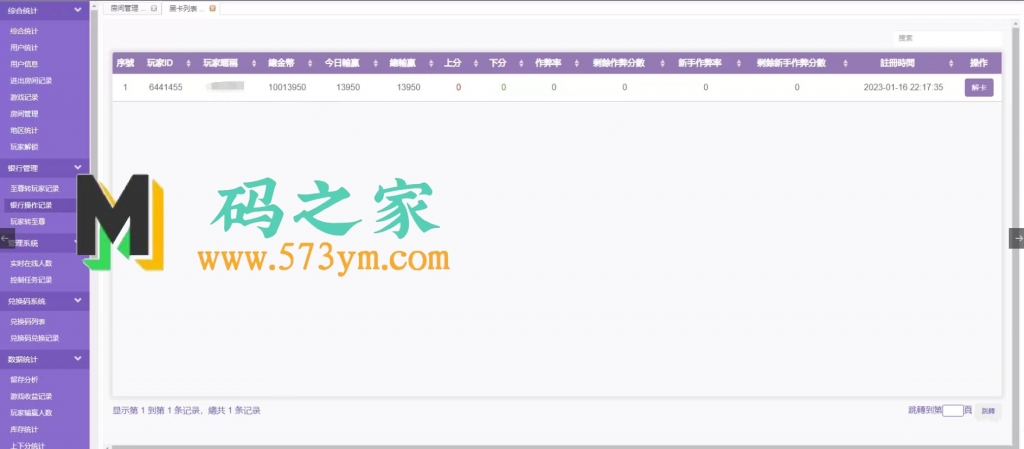Image resolution: width=1024 pixels, height=449 pixels.
Task: Click 總金幣 value 10013950
Action: tap(287, 87)
